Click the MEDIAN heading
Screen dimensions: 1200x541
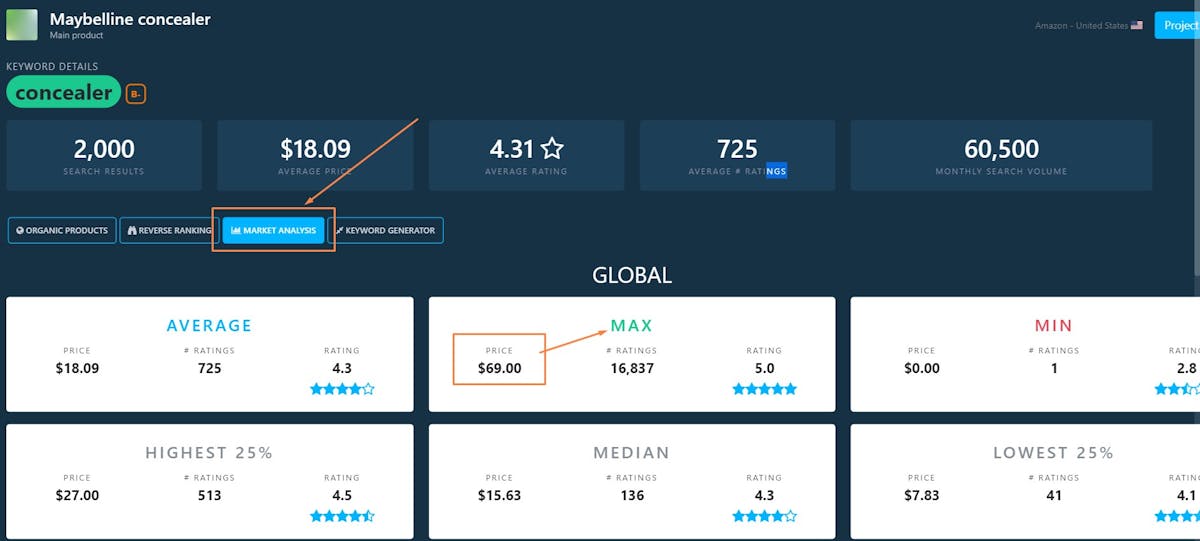[x=632, y=453]
